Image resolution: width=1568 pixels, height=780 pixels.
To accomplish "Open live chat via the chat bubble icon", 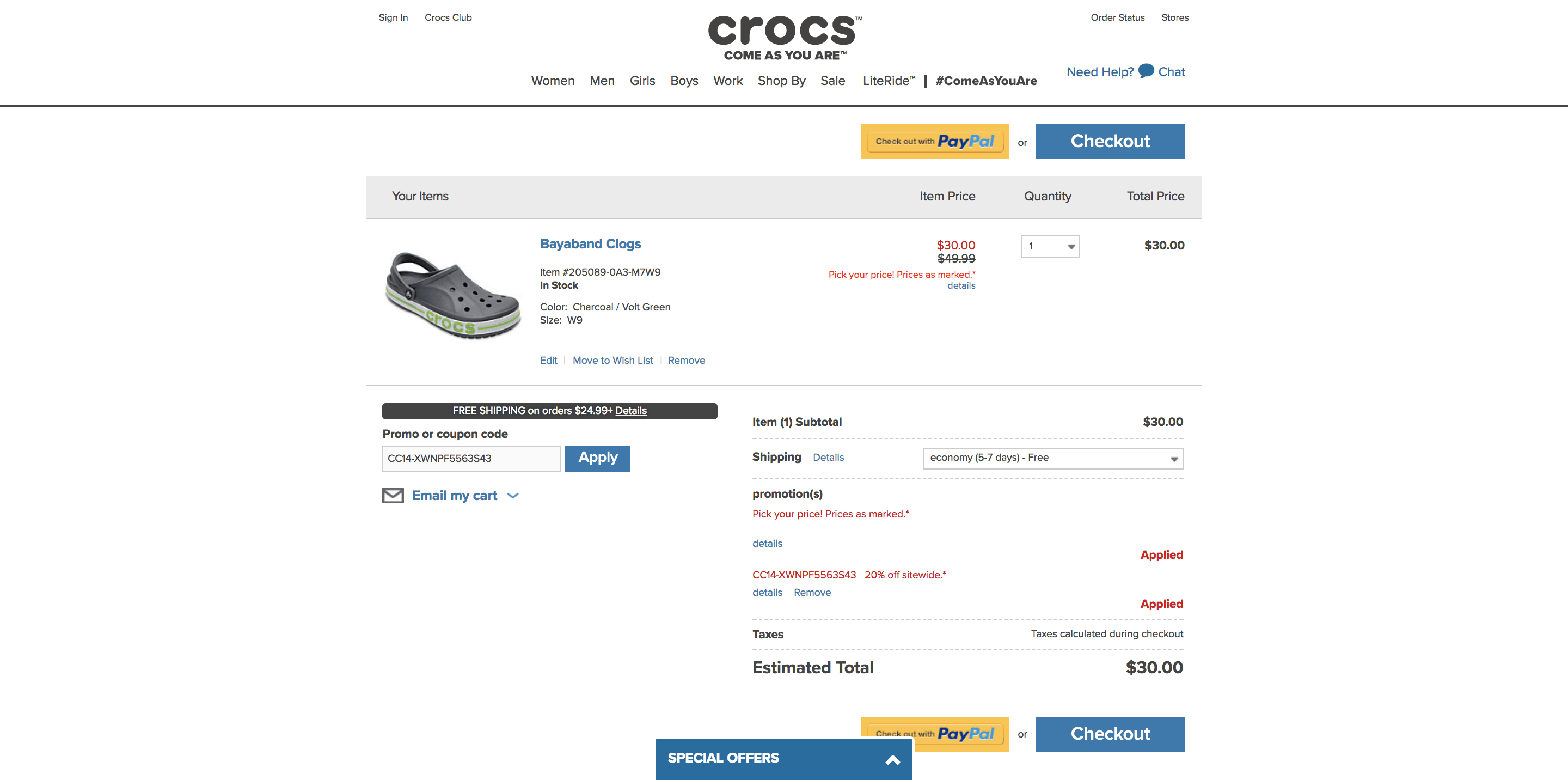I will [x=1144, y=71].
